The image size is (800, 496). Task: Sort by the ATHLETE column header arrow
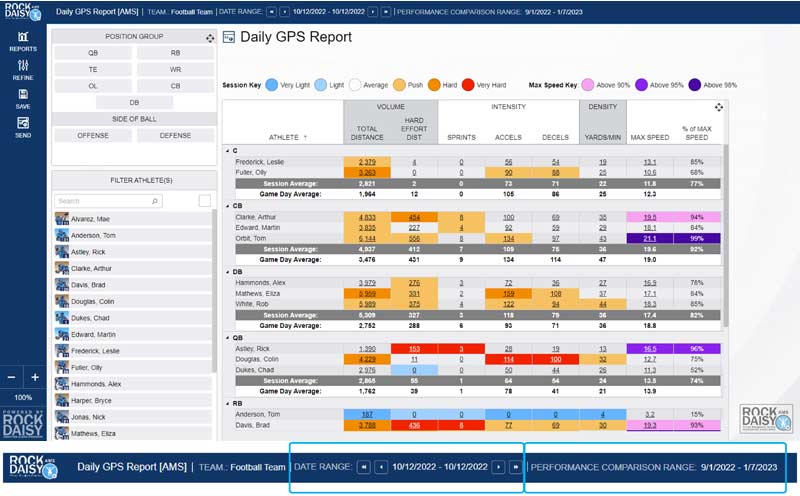point(305,137)
